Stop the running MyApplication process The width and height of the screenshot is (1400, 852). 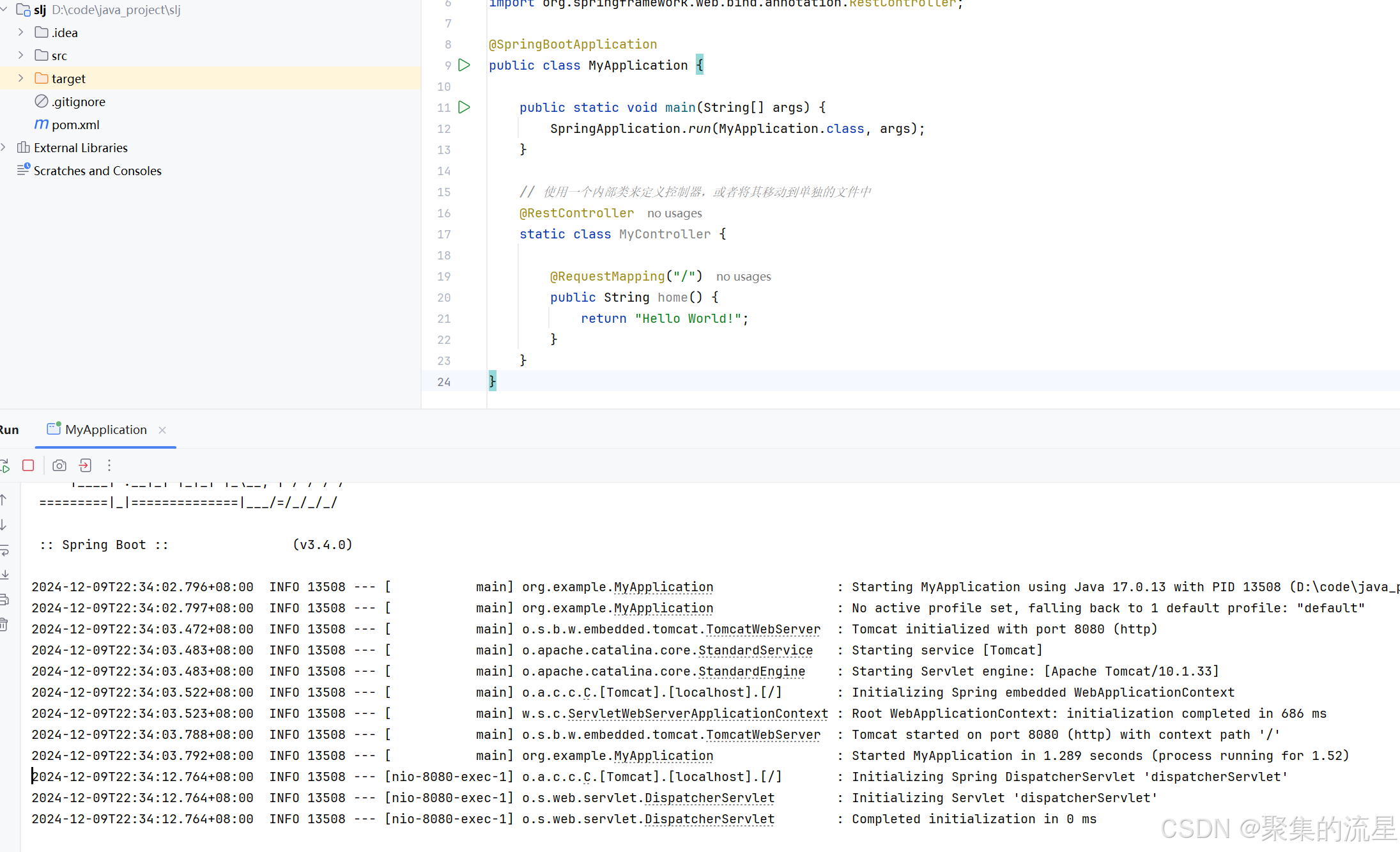(28, 465)
